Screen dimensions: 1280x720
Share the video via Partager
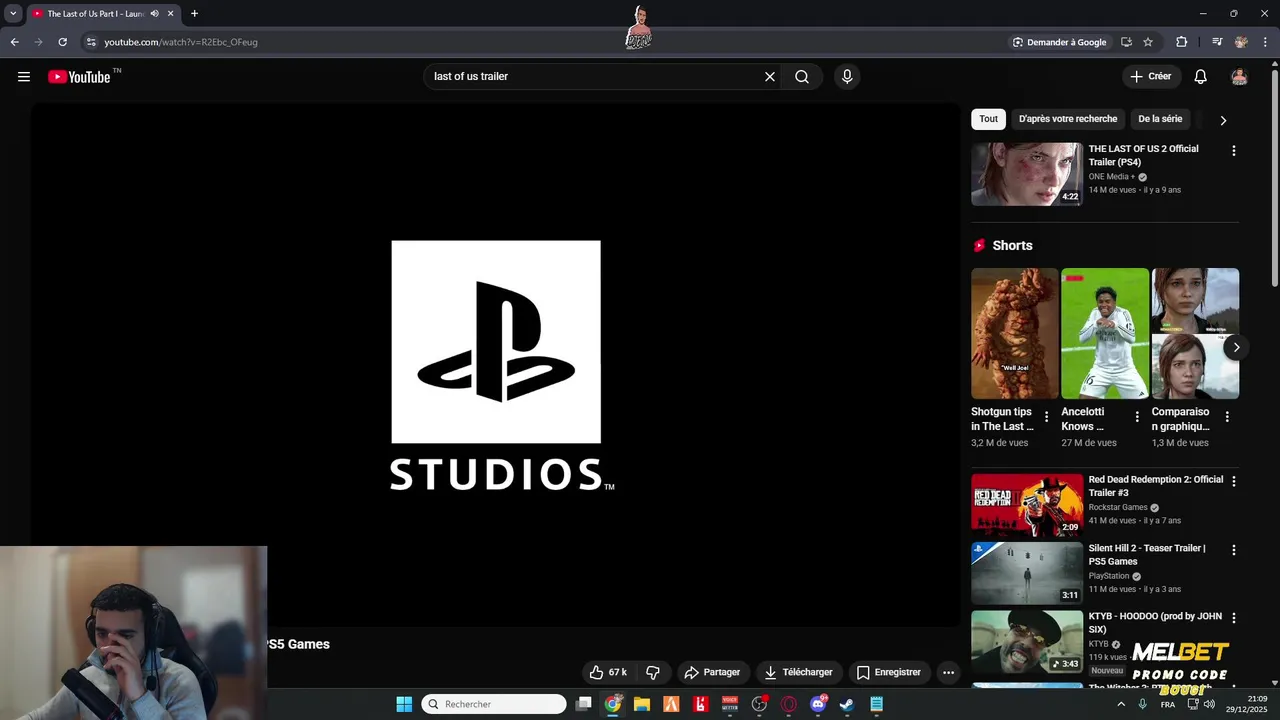[x=712, y=672]
